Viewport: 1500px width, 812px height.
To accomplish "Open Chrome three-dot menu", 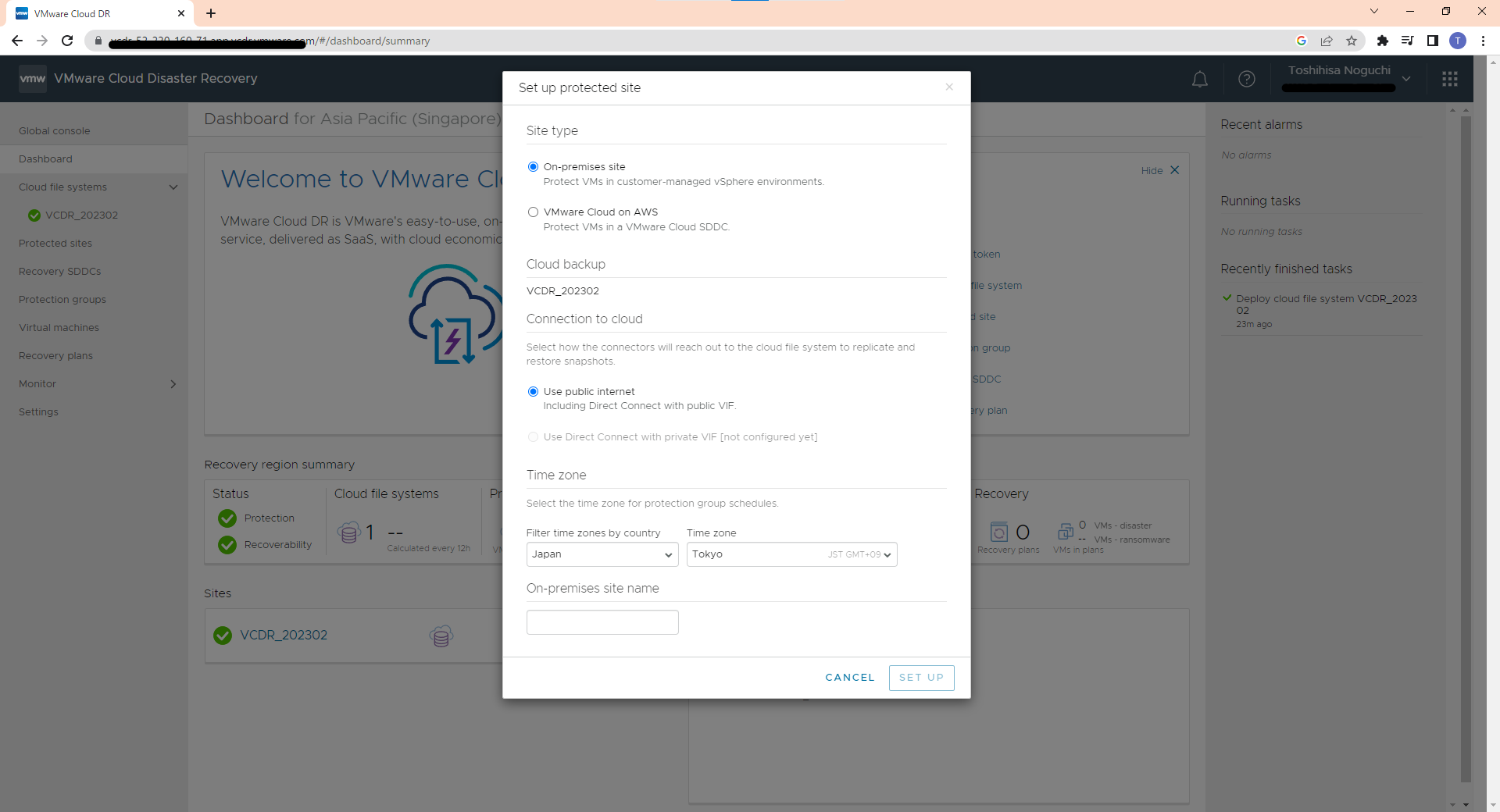I will (1483, 41).
